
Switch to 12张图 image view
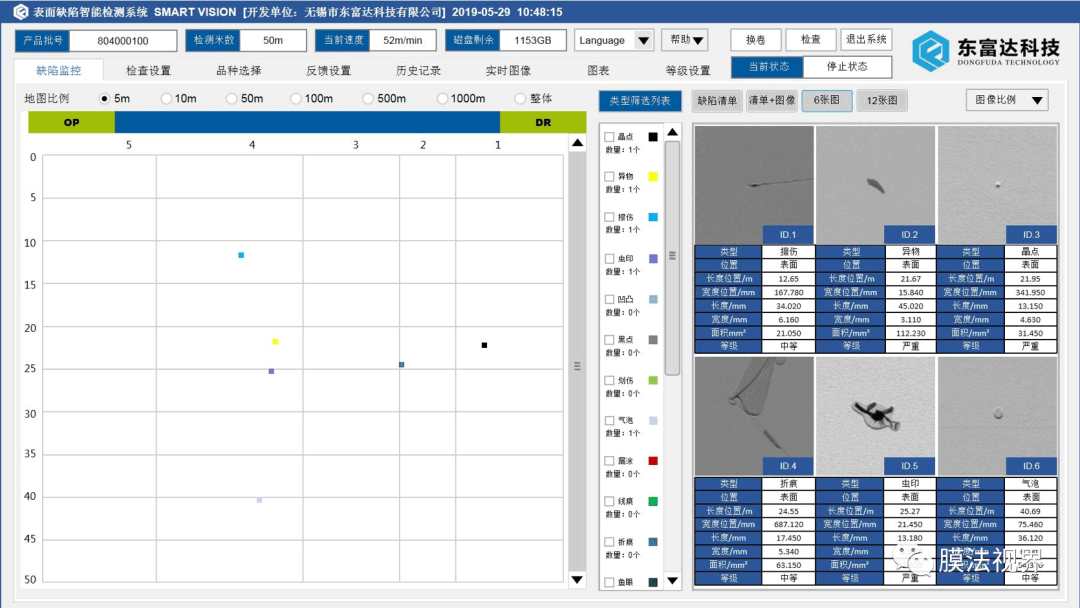882,100
